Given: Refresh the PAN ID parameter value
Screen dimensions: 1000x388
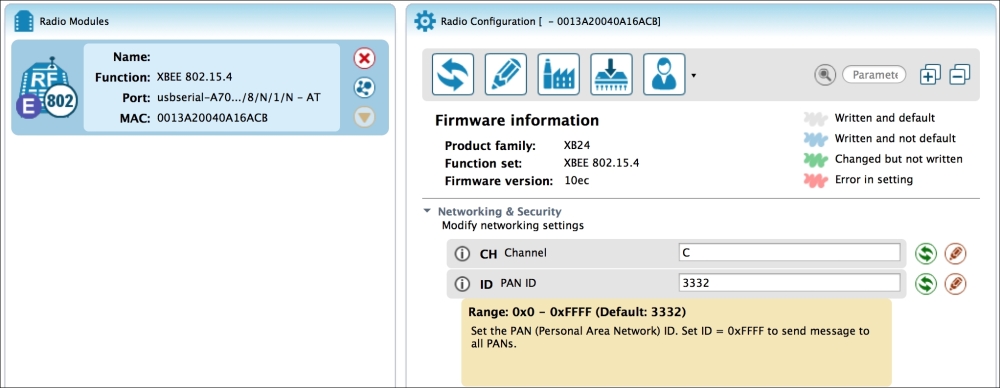Looking at the screenshot, I should pyautogui.click(x=925, y=283).
